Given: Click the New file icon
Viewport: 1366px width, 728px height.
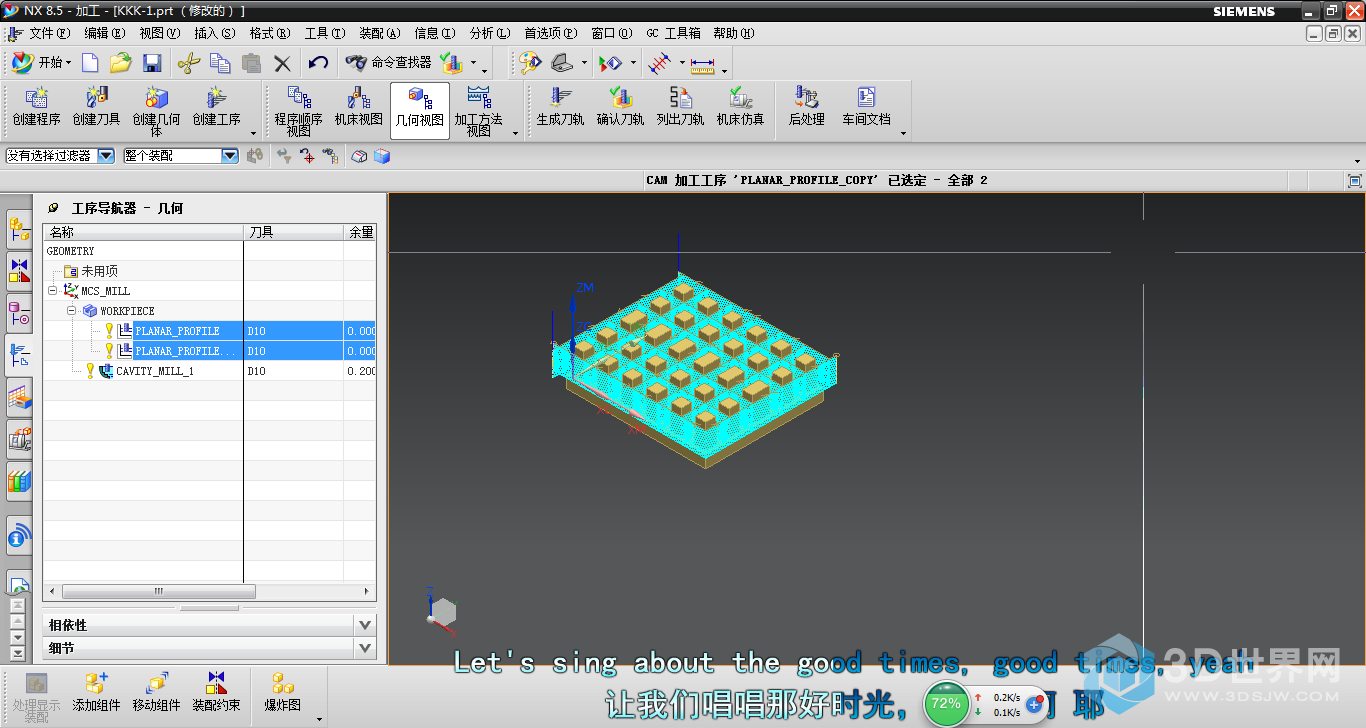Looking at the screenshot, I should 90,63.
